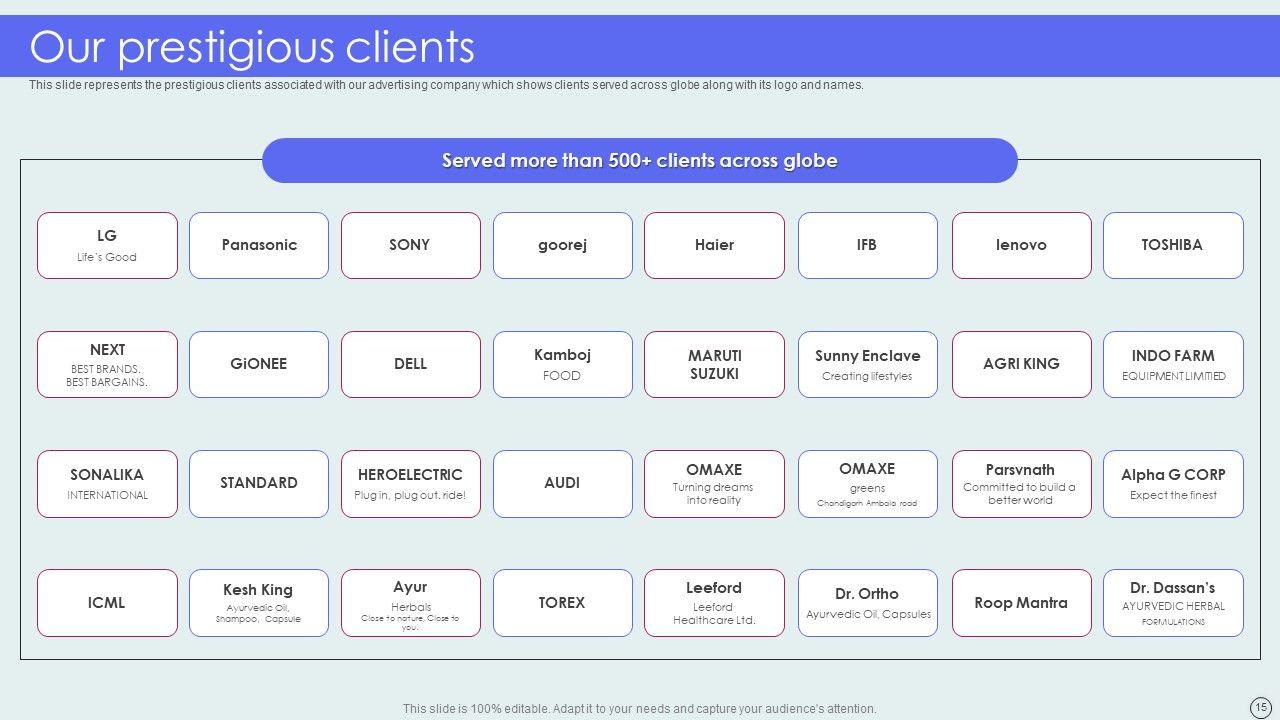Screen dimensions: 1280x720
Task: Click the MARUTI SUZUKI client card
Action: [714, 364]
